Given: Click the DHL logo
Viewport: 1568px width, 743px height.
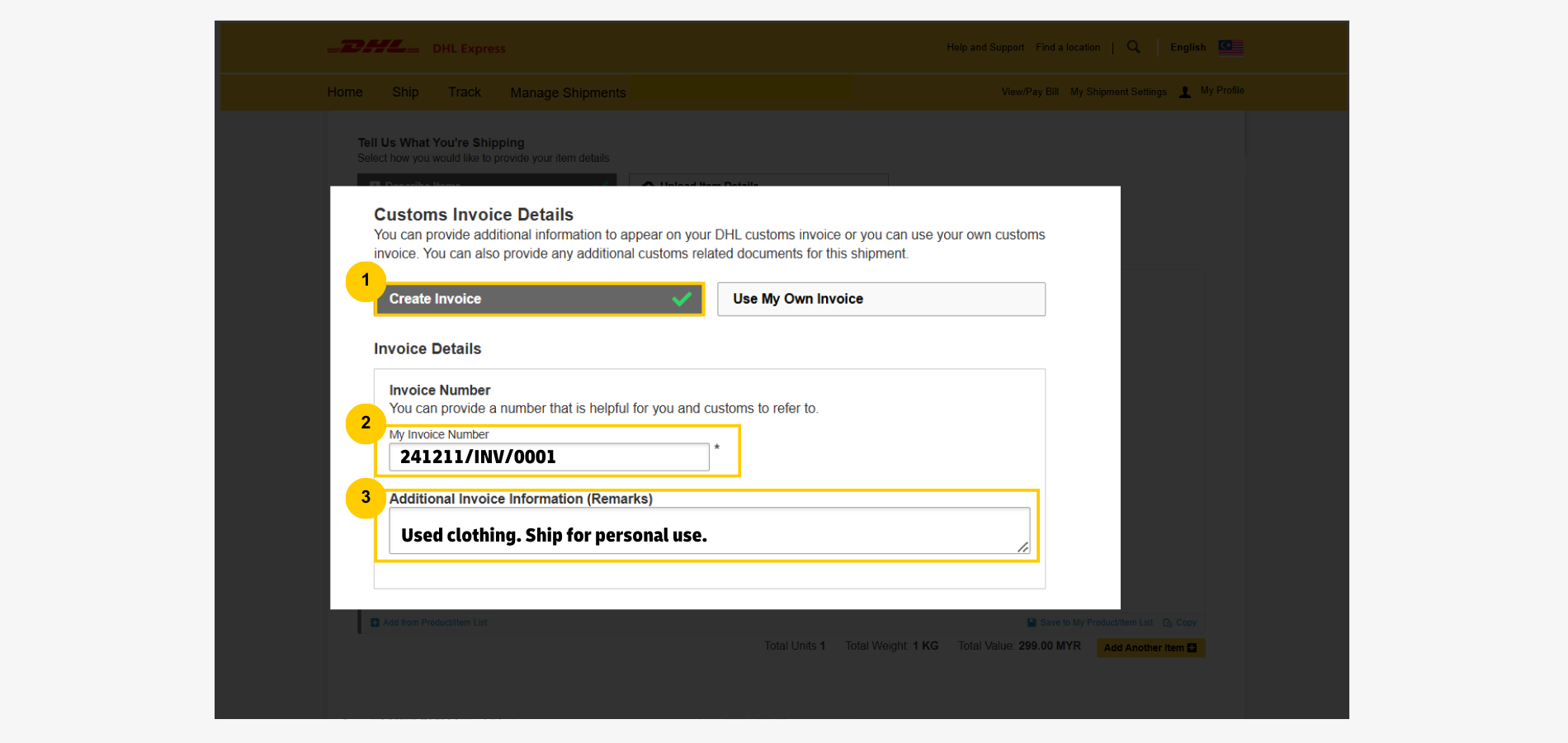Looking at the screenshot, I should 373,47.
